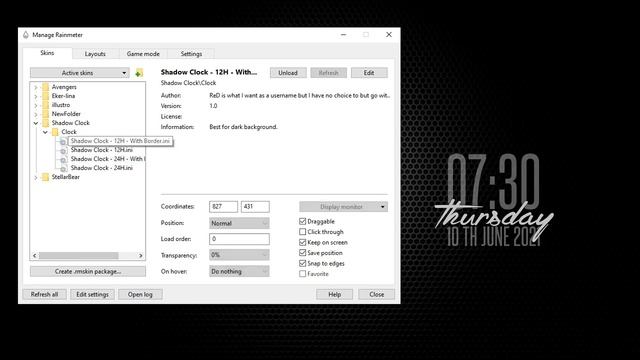The height and width of the screenshot is (360, 640).
Task: Click the Help button
Action: [335, 294]
